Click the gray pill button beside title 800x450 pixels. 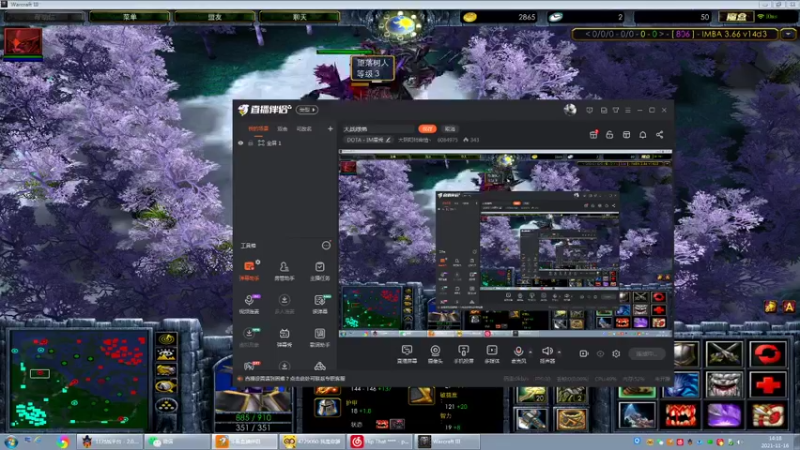pos(449,129)
